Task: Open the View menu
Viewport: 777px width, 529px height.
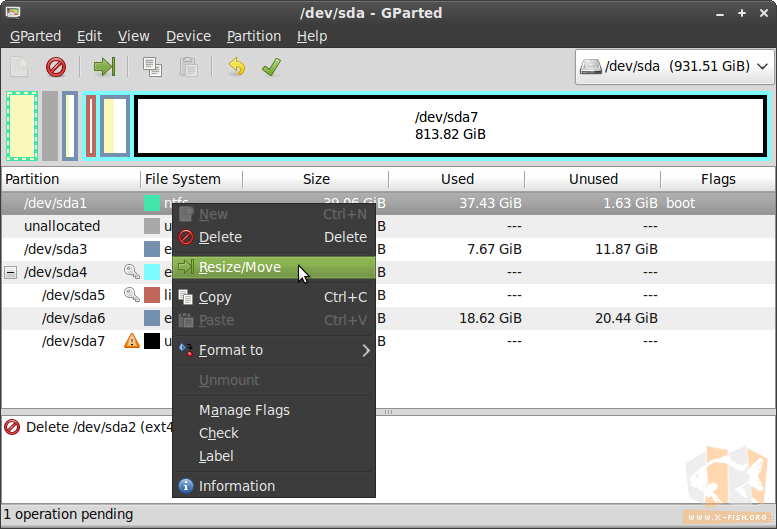Action: pos(133,36)
